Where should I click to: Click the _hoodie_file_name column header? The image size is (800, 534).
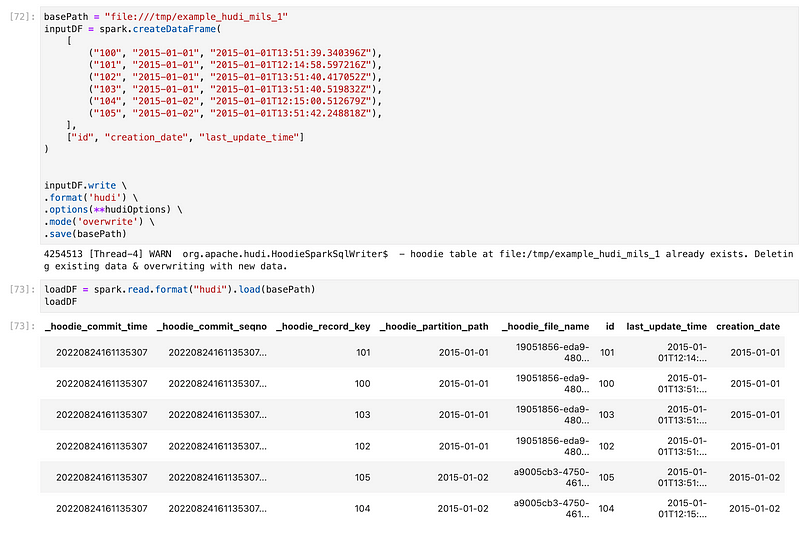pos(545,327)
